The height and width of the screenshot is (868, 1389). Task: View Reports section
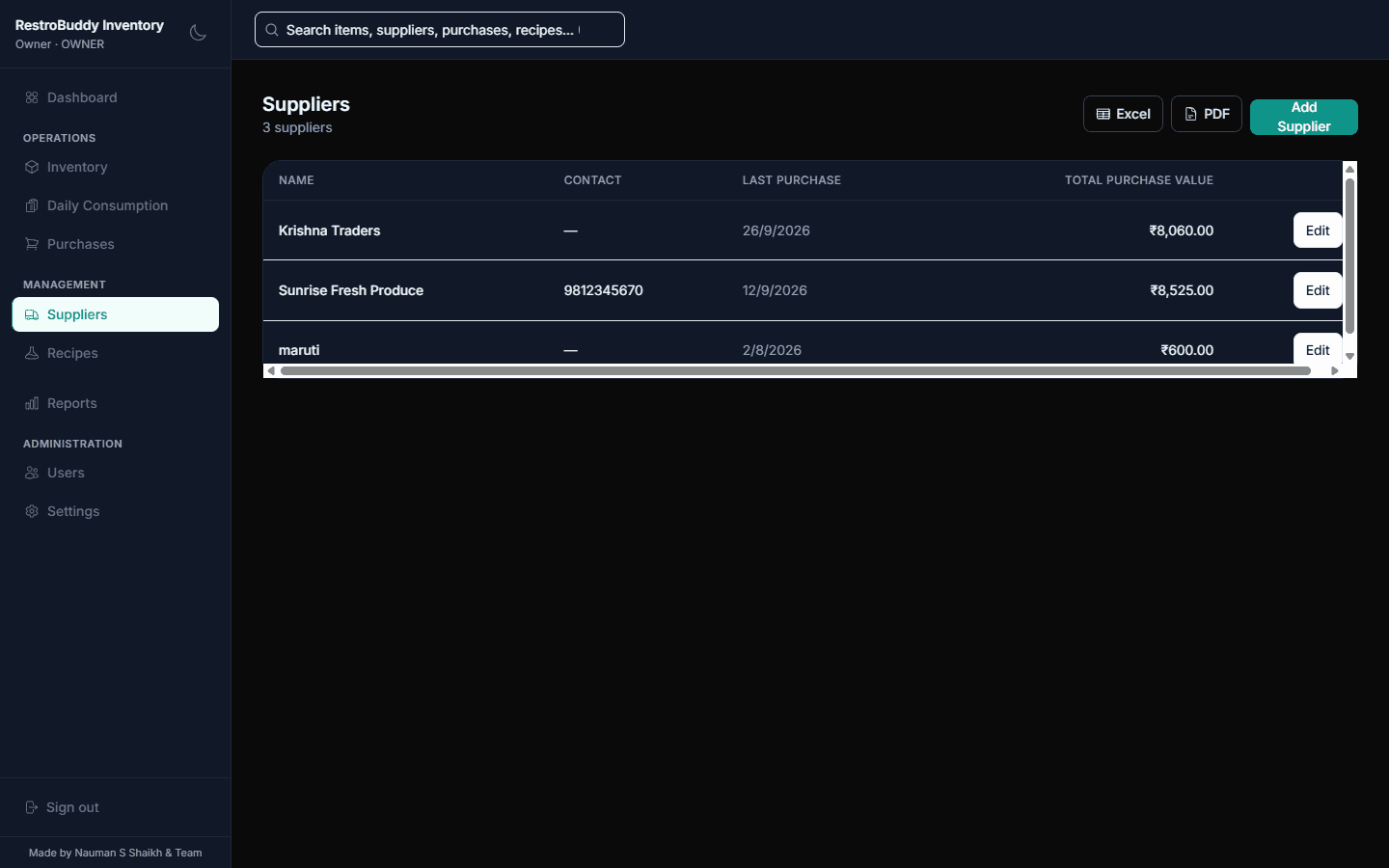[x=116, y=403]
